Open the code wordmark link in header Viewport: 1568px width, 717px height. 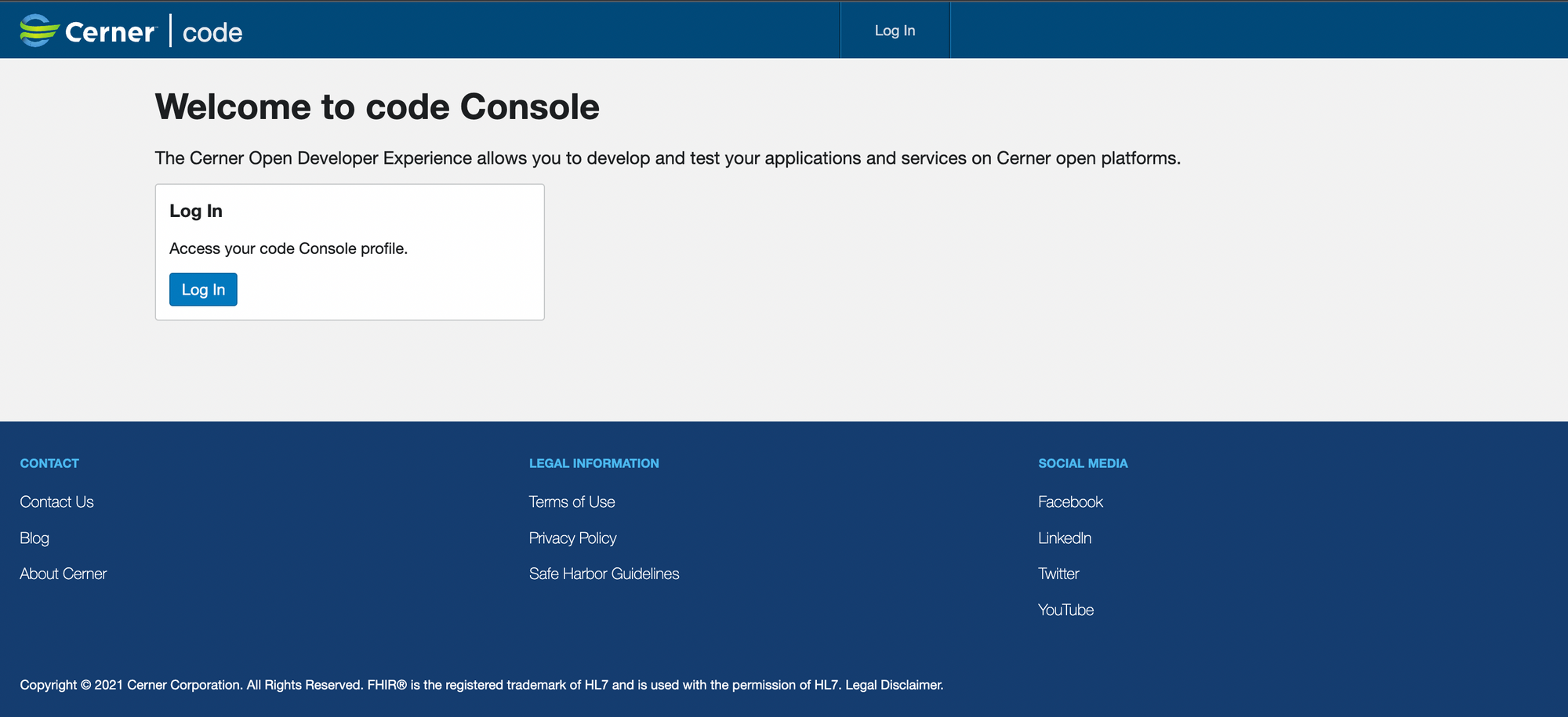click(212, 32)
